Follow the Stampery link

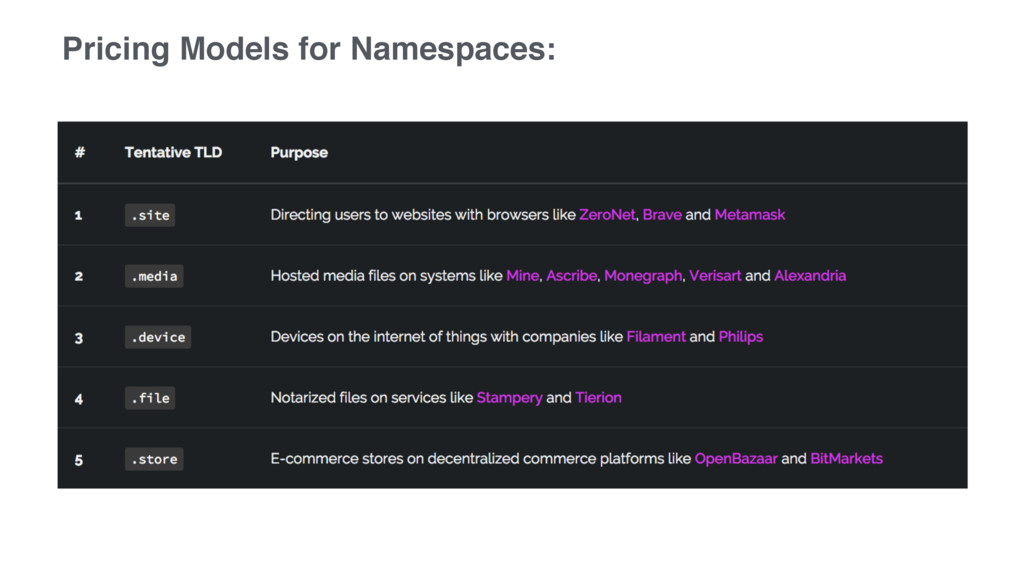tap(509, 398)
